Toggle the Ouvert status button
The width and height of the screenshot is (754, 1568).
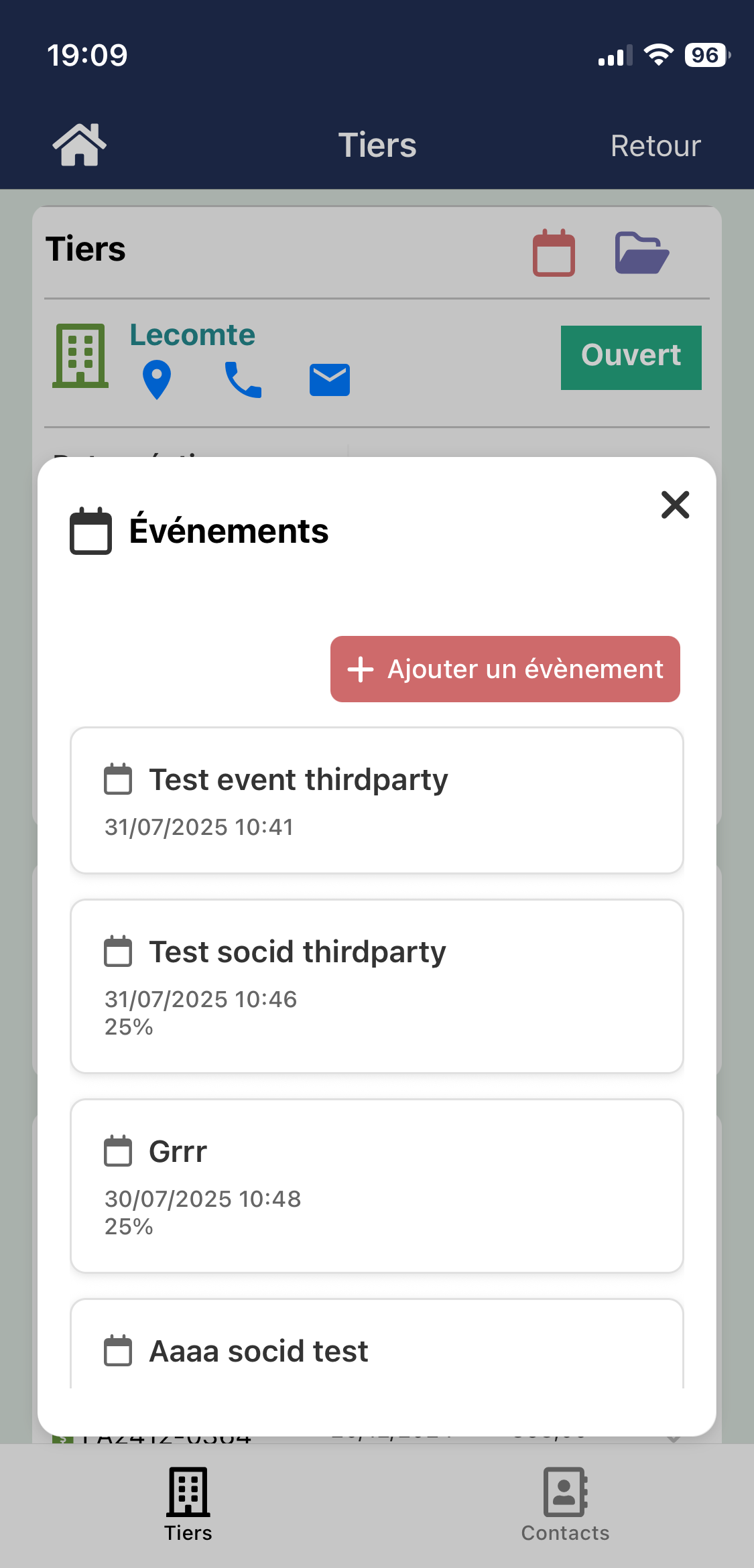(631, 357)
